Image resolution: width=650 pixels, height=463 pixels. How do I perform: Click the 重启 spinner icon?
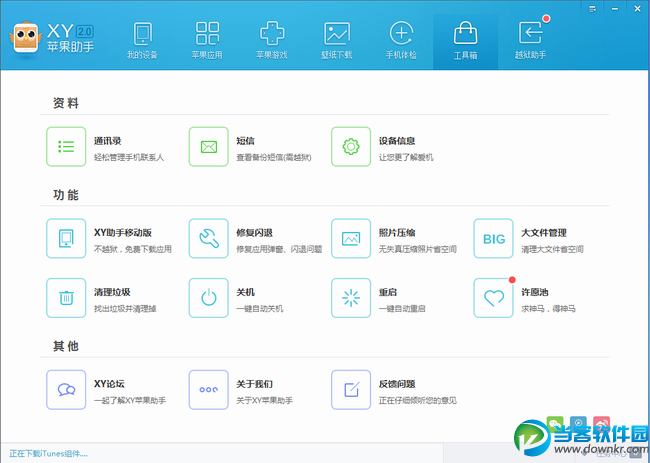pos(351,298)
